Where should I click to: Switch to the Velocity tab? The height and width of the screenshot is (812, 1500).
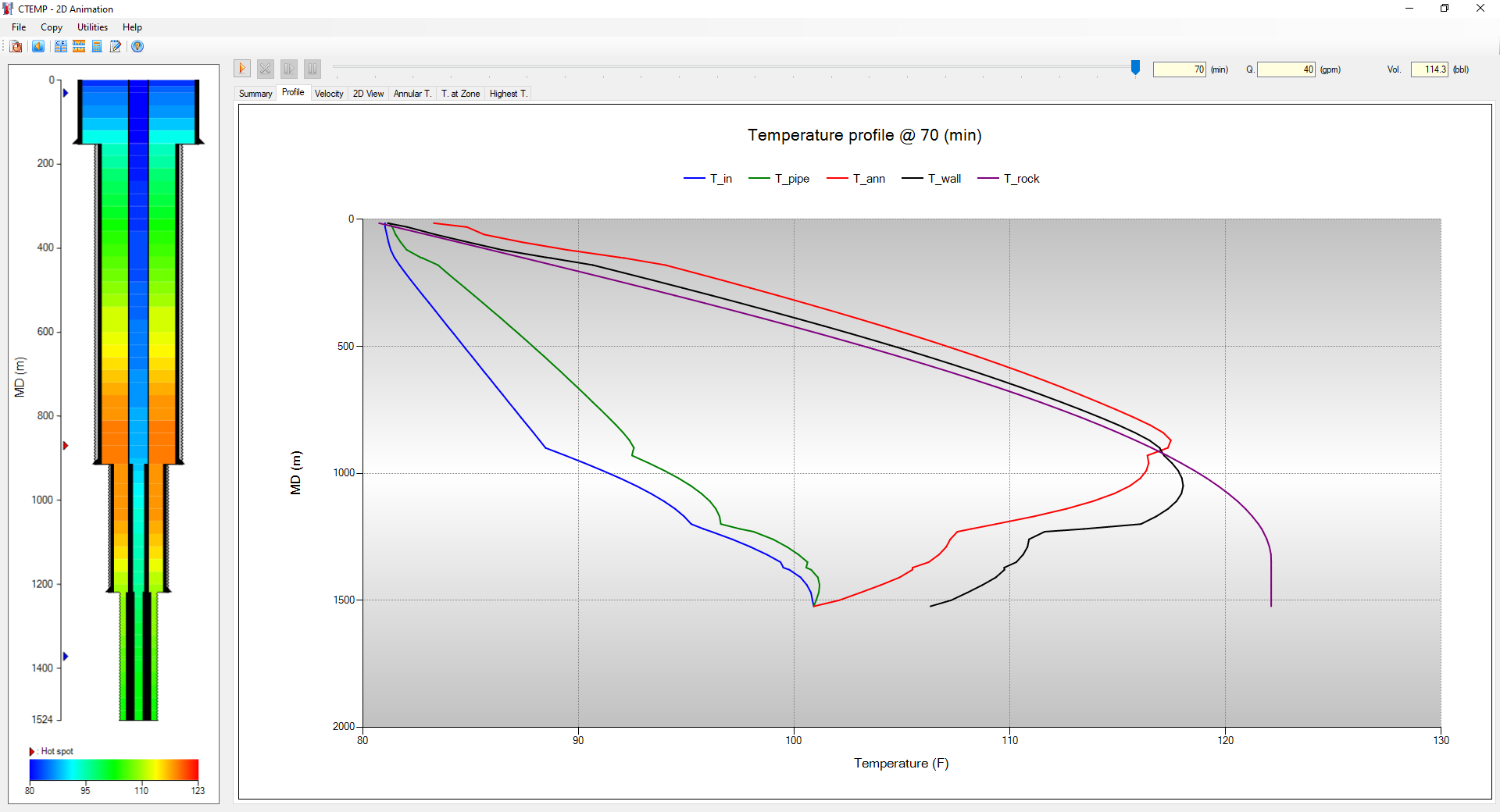coord(329,94)
